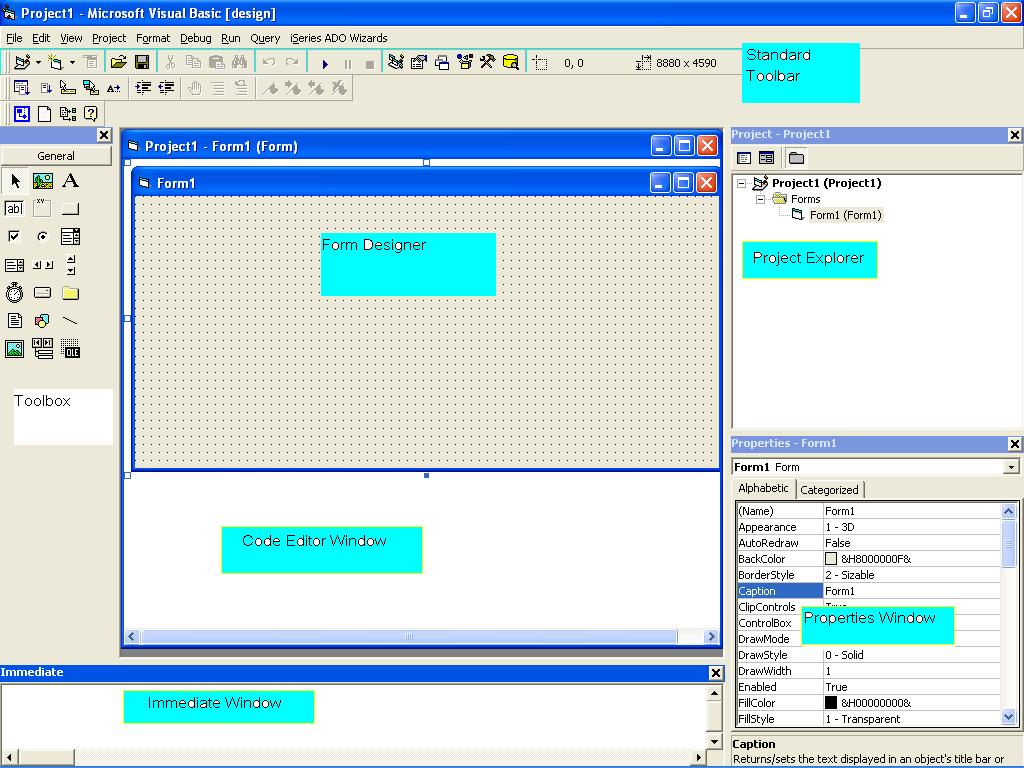Screen dimensions: 1024x768
Task: Click View Code in Project Explorer
Action: click(744, 158)
